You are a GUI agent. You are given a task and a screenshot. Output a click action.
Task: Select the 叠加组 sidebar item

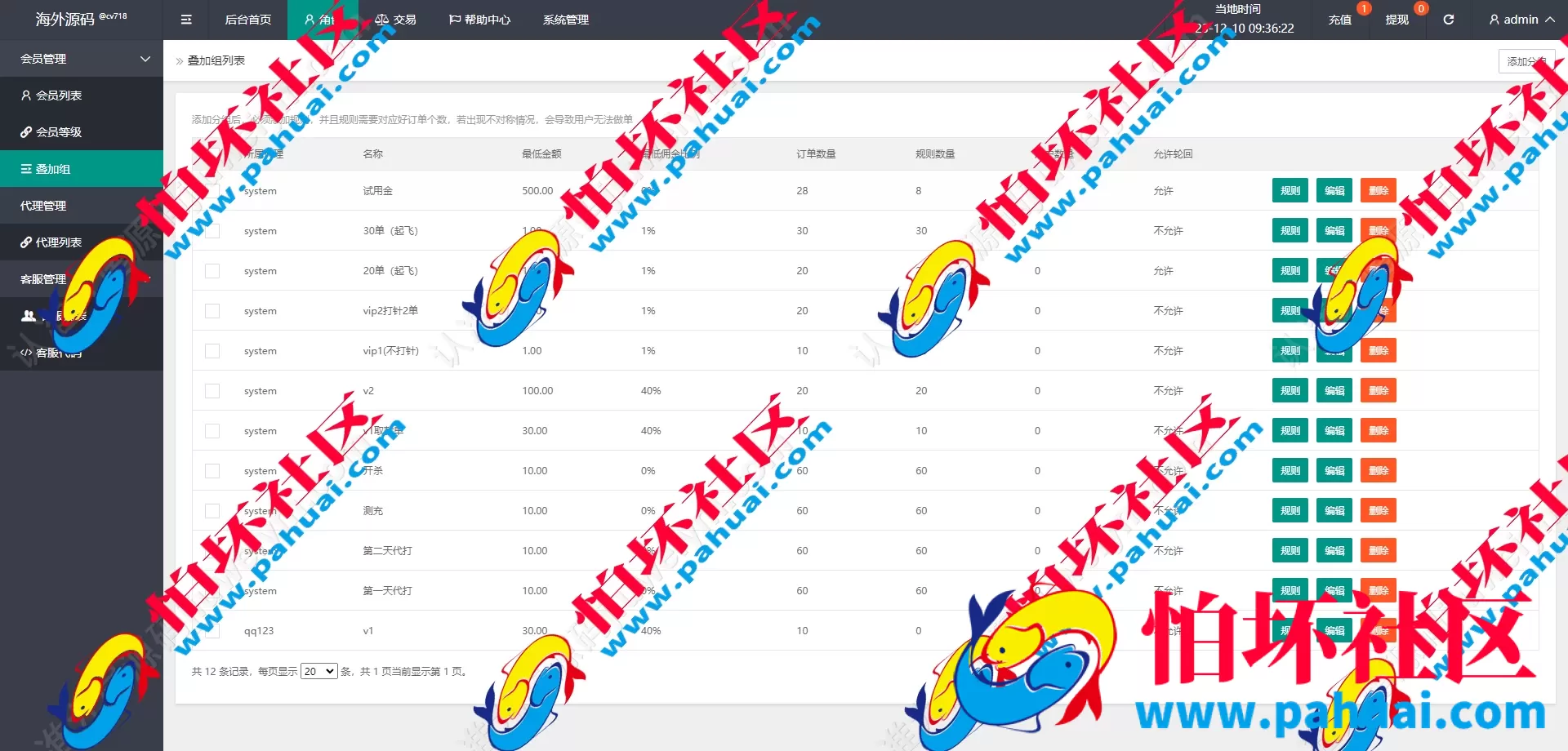point(53,169)
